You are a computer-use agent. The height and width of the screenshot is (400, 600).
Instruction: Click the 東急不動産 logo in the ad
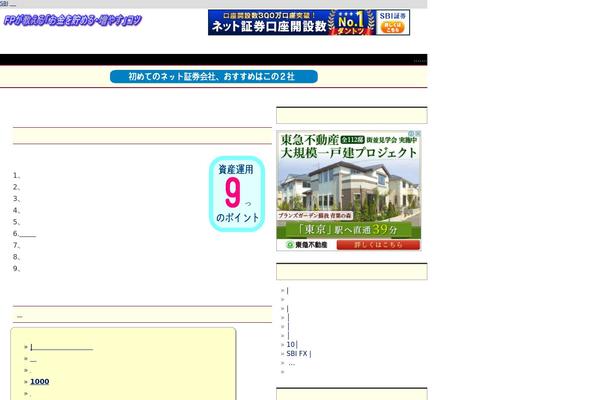point(307,245)
